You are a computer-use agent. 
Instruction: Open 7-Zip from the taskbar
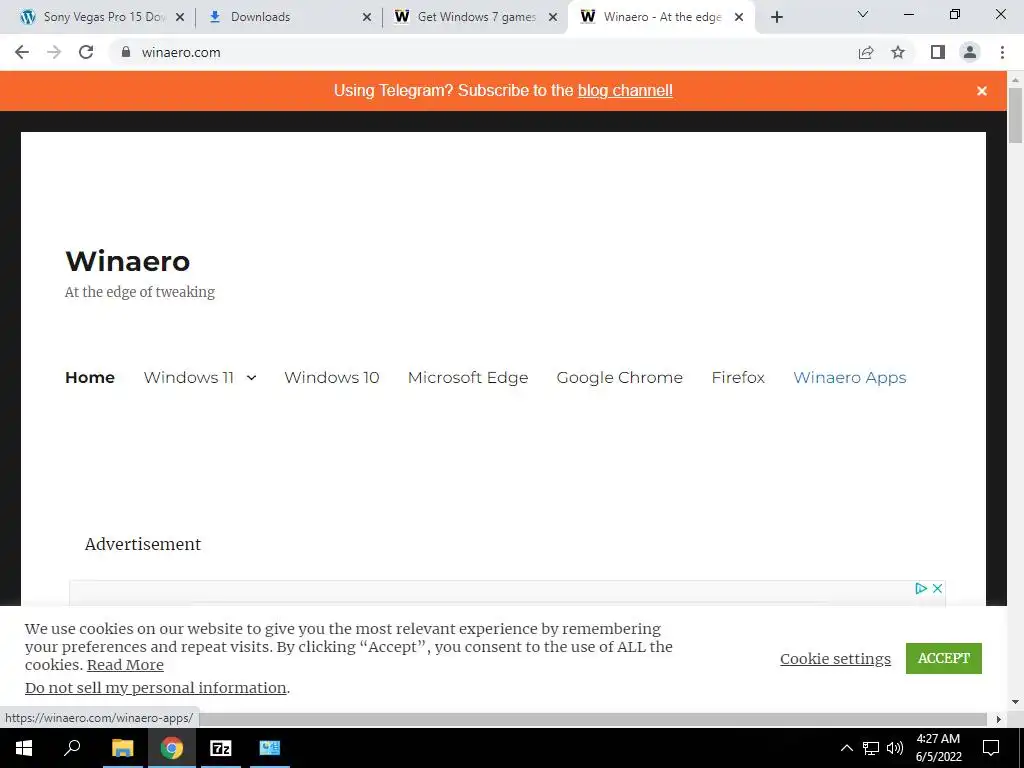[x=221, y=748]
